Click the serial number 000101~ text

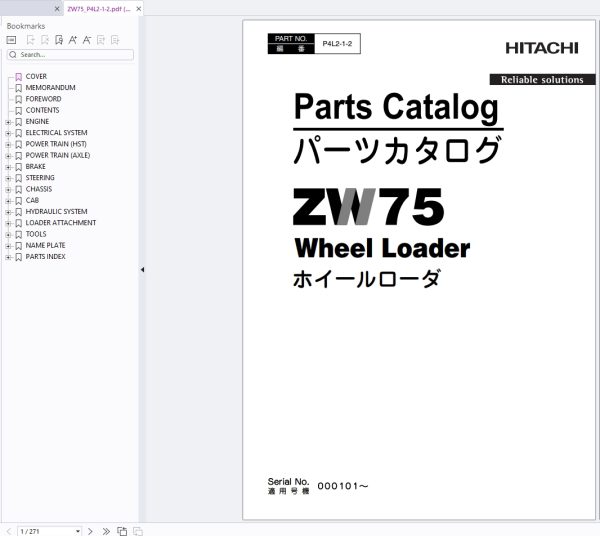(343, 486)
